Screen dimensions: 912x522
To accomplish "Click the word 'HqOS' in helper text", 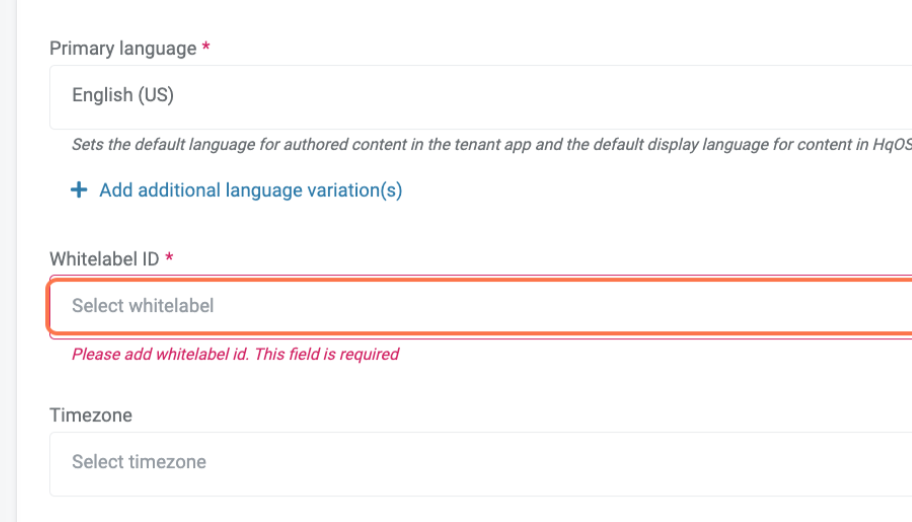I will 891,144.
